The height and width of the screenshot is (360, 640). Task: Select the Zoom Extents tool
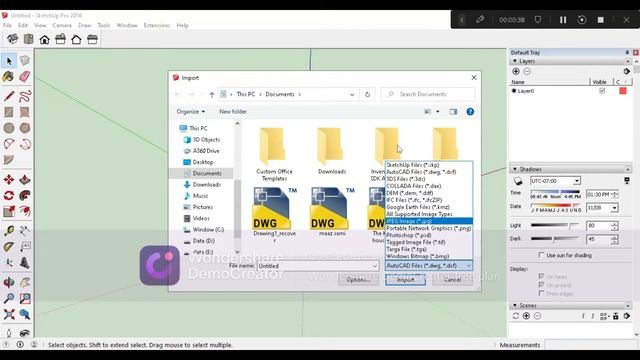[9, 314]
